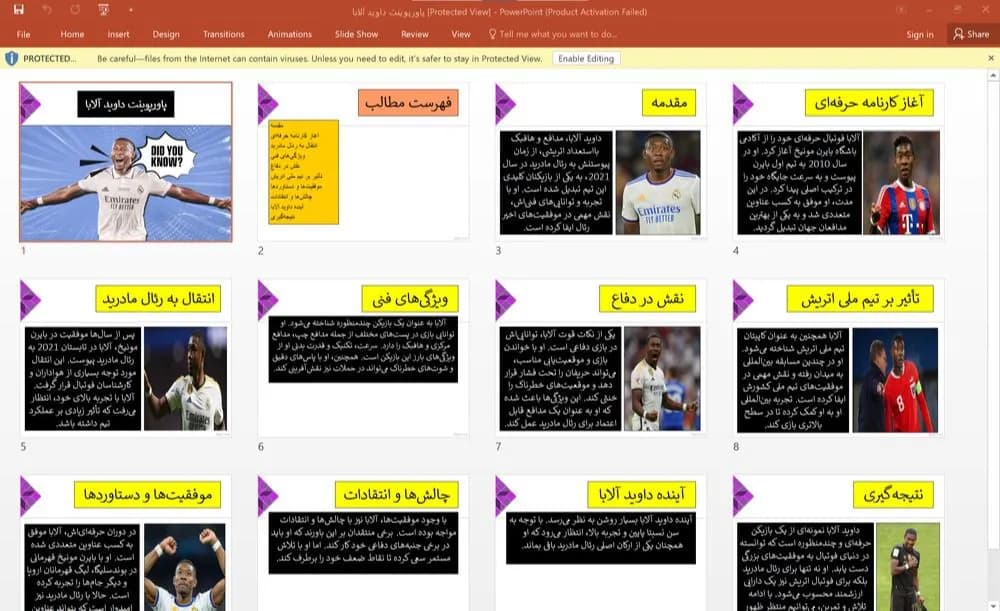Click the Save icon in the quick access toolbar
The image size is (1000, 611).
(x=18, y=10)
